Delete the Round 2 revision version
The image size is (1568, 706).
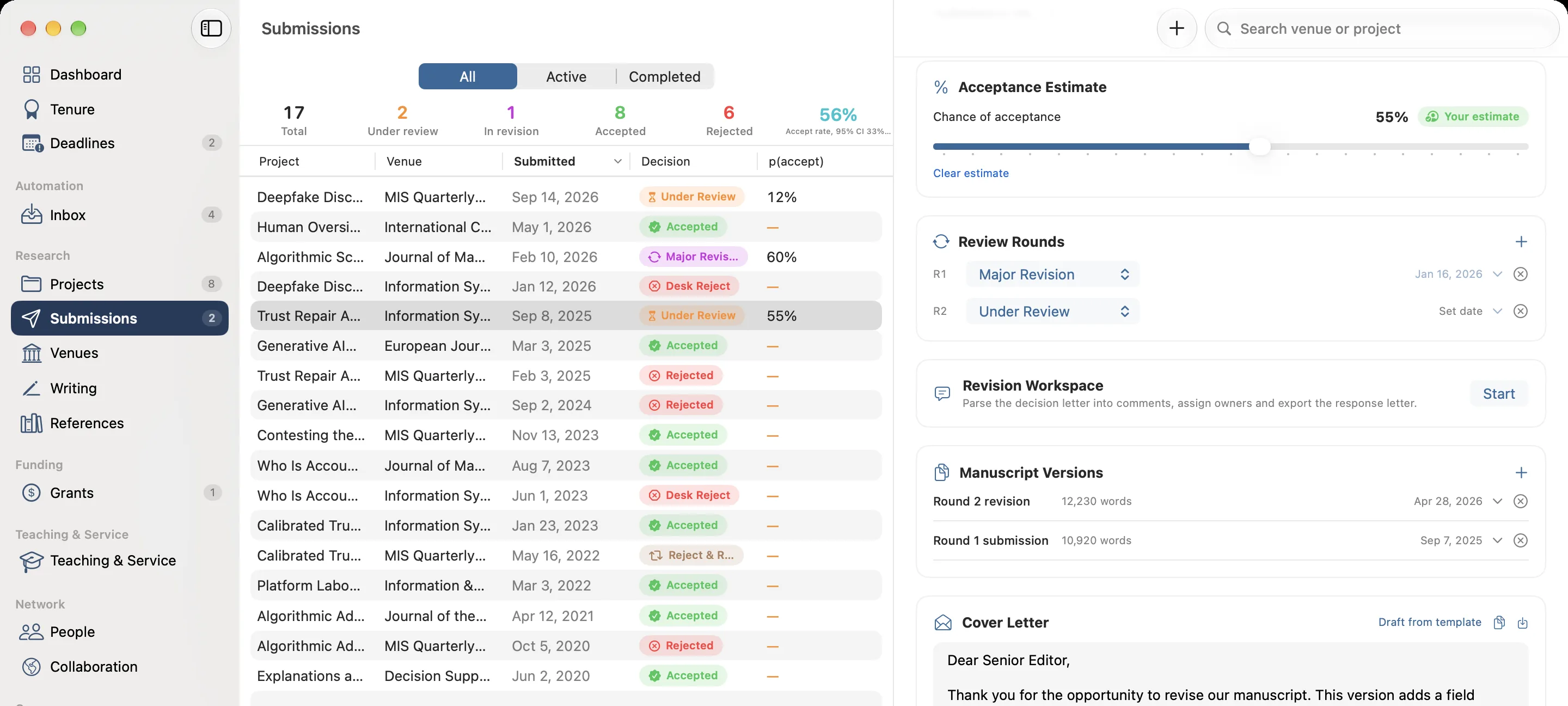1521,501
